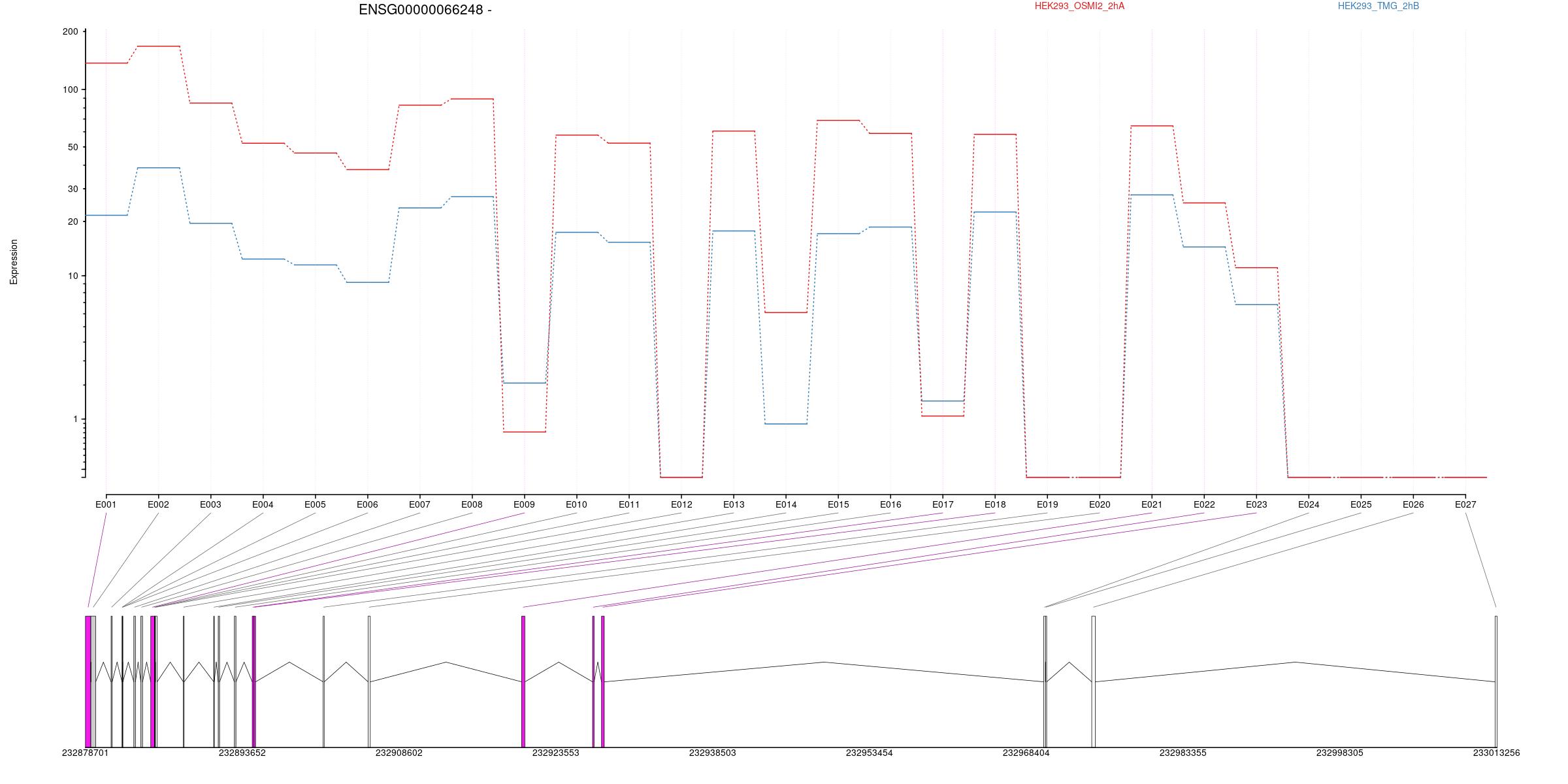Image resolution: width=1568 pixels, height=784 pixels.
Task: Click exon label E017
Action: [943, 504]
